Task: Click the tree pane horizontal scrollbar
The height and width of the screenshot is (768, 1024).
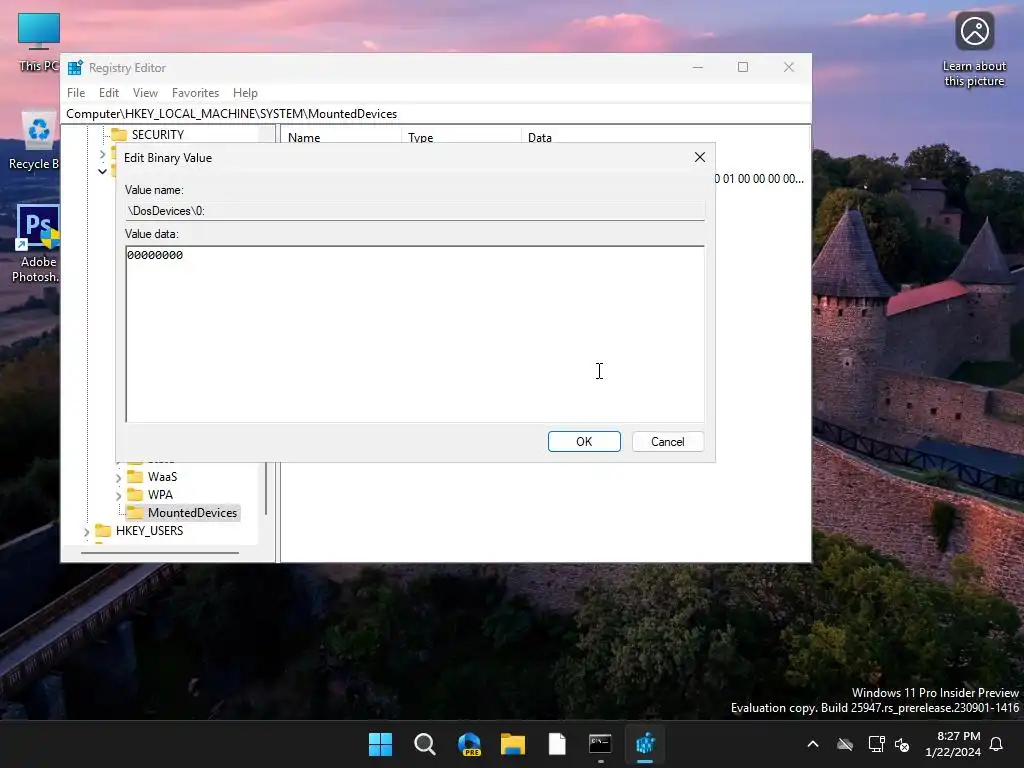Action: (159, 552)
